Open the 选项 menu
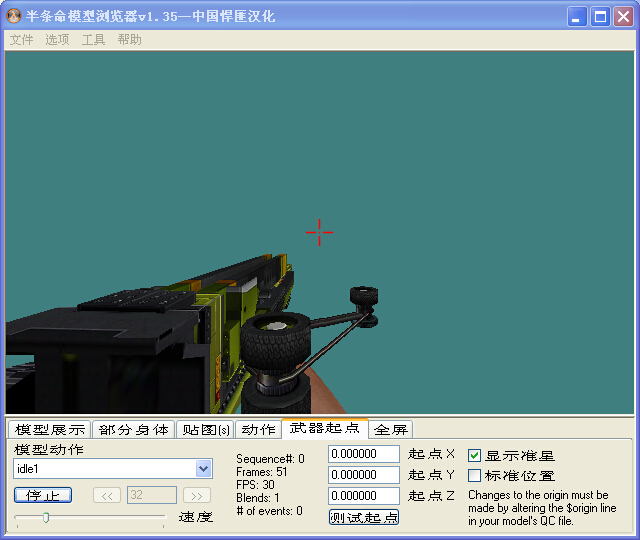The width and height of the screenshot is (640, 540). point(57,40)
